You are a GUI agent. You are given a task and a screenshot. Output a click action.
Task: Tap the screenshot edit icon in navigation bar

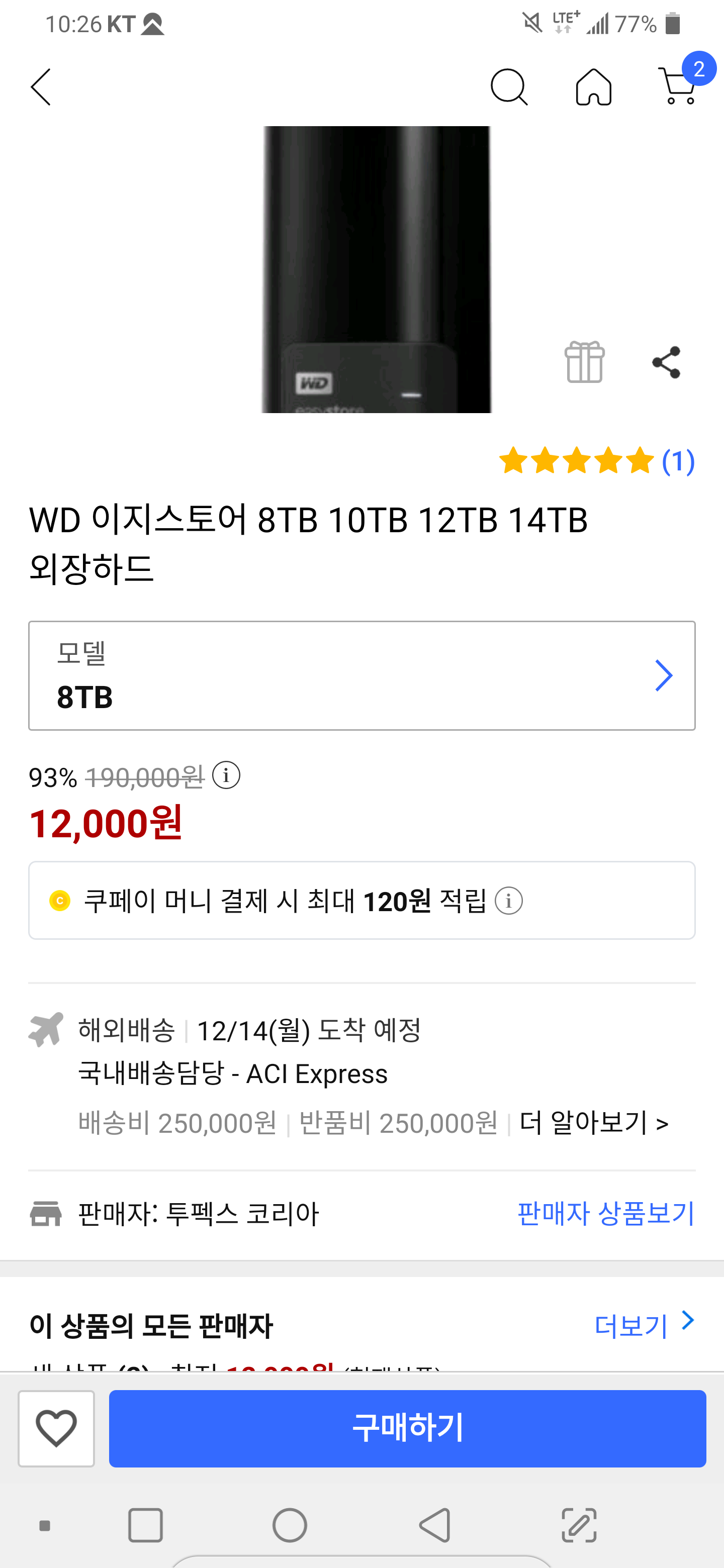coord(579,1525)
